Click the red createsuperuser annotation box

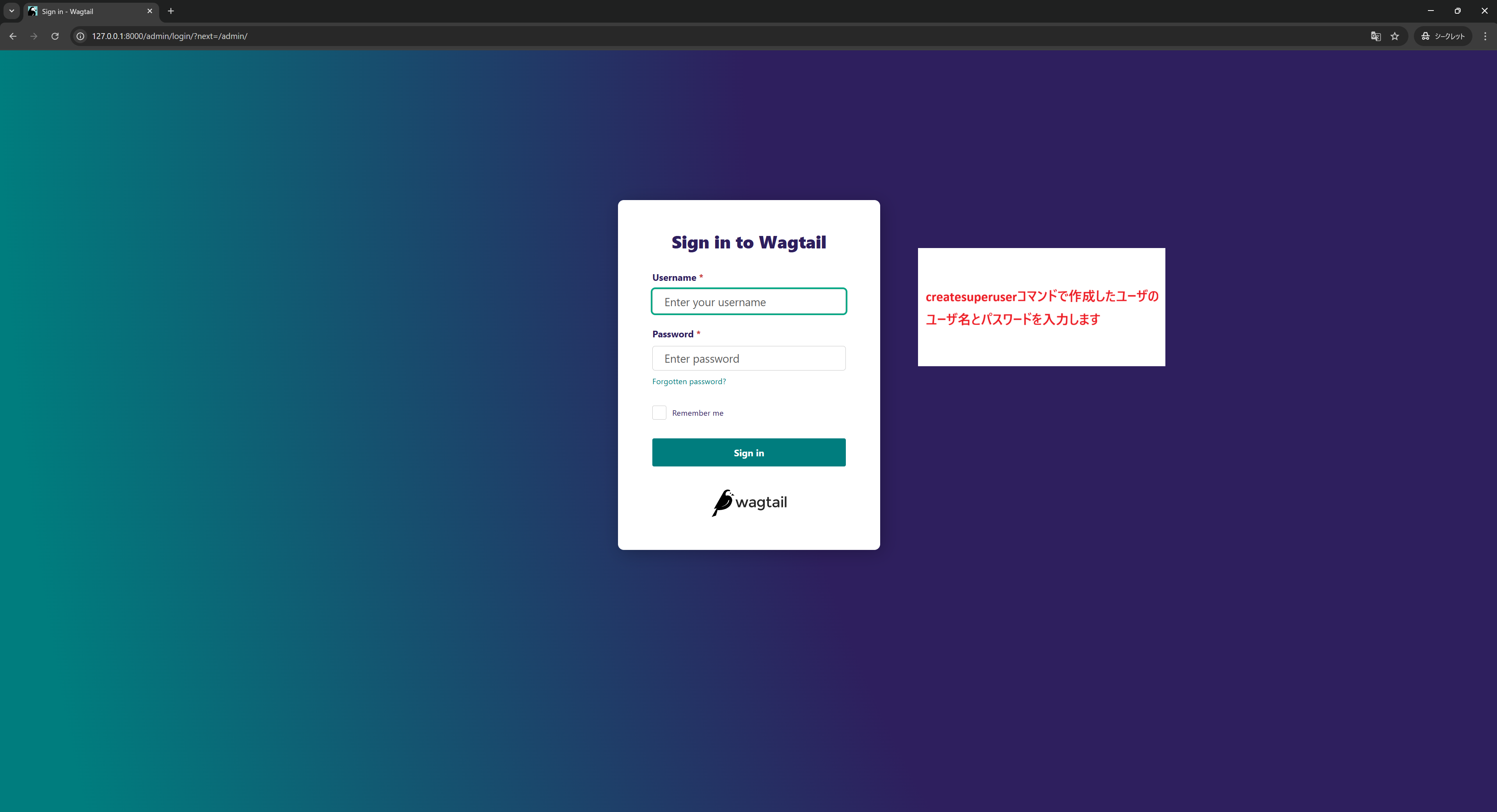[x=1041, y=307]
